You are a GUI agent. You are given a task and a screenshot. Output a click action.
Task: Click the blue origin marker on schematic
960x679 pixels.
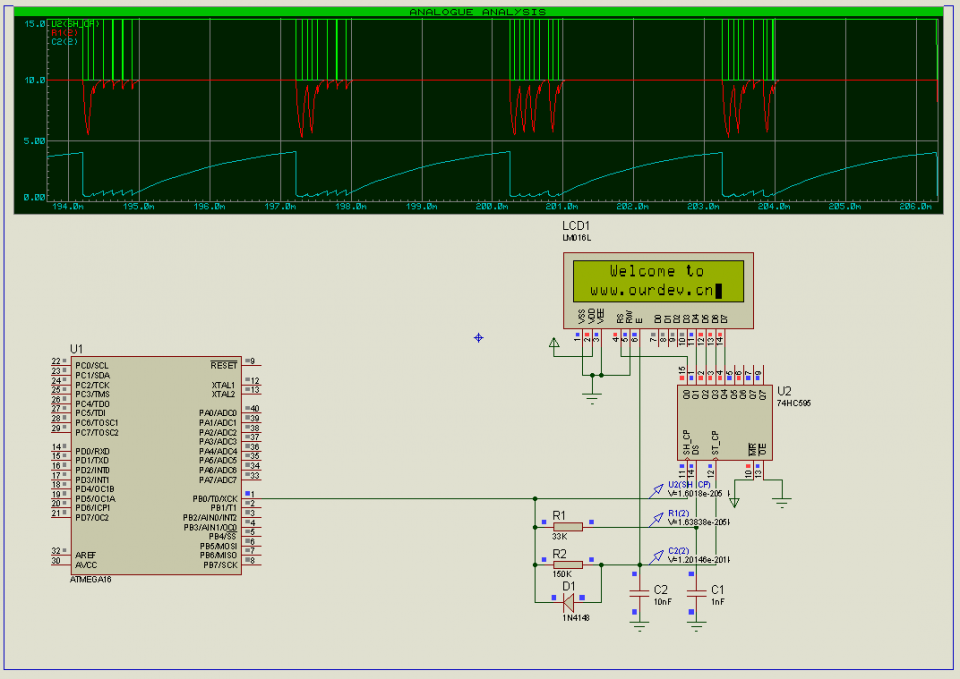coord(478,338)
